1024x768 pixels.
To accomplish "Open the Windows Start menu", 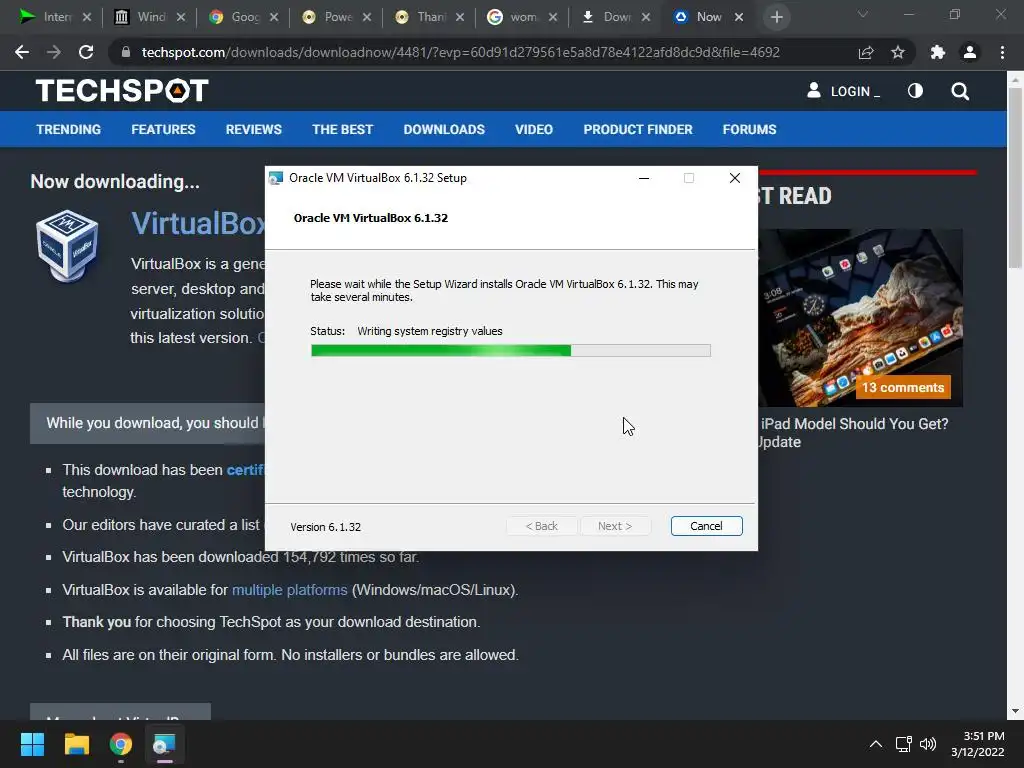I will pos(32,744).
